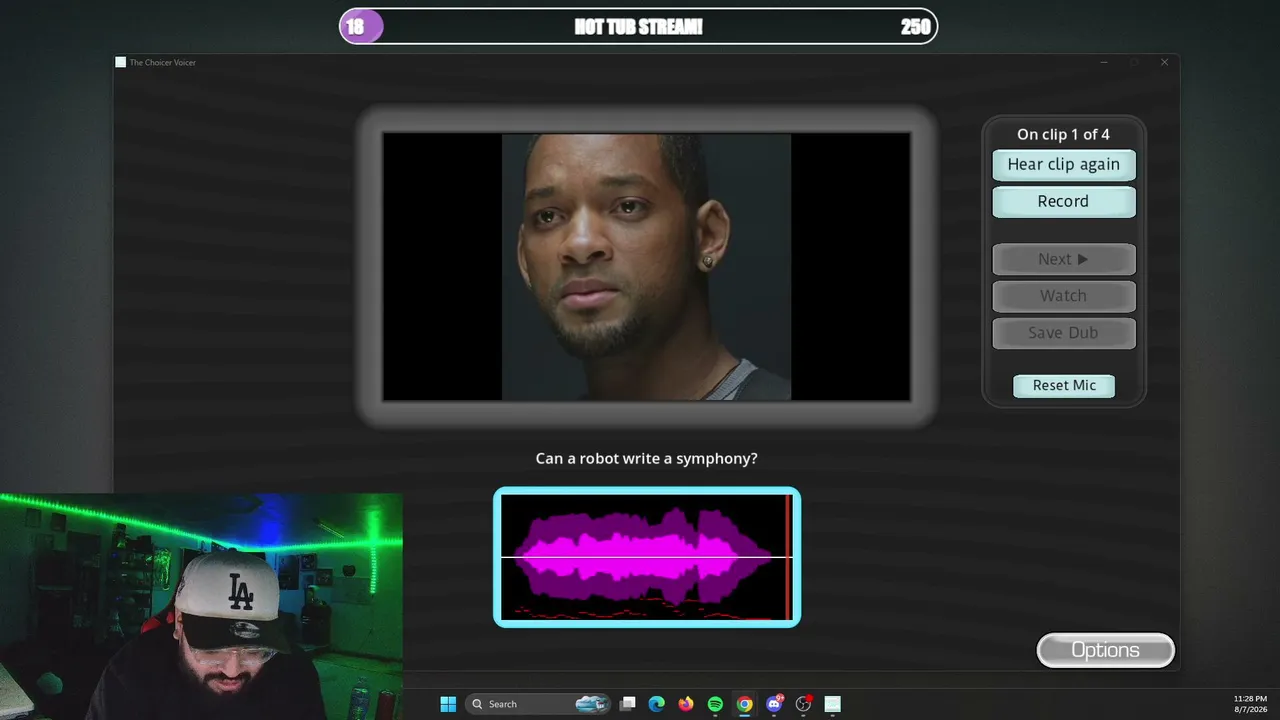Image resolution: width=1280 pixels, height=720 pixels.
Task: Click the audio waveform display
Action: 647,557
